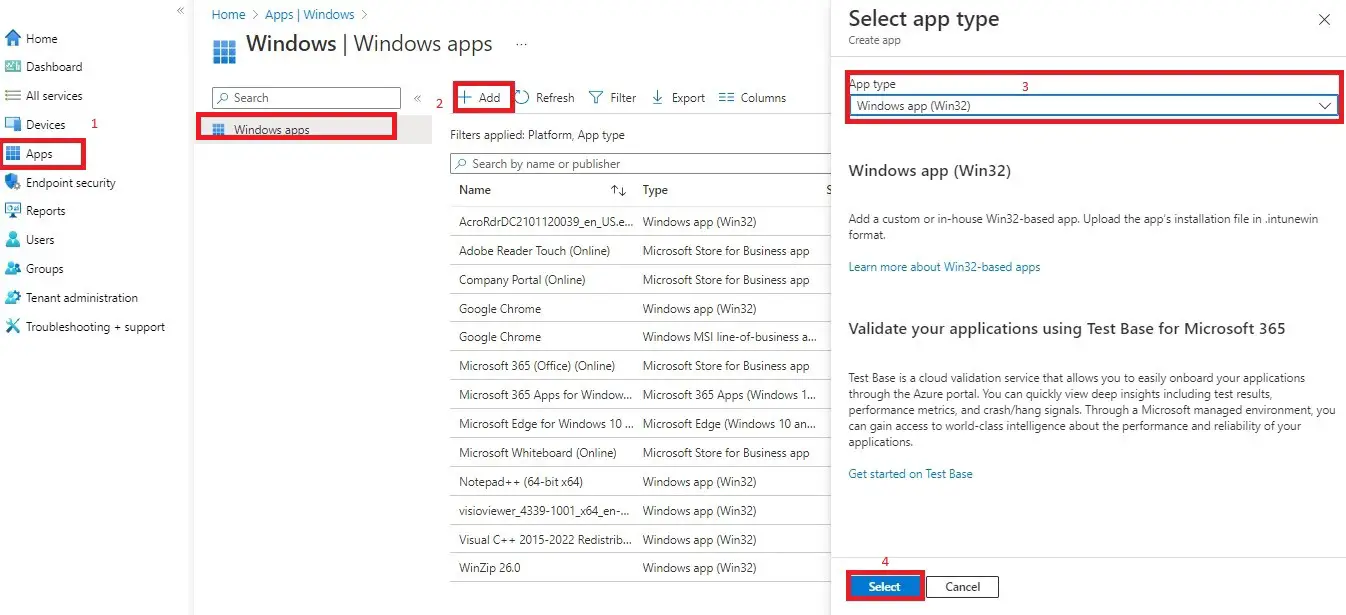This screenshot has height=615, width=1346.
Task: Refresh the Windows apps list
Action: click(x=545, y=97)
